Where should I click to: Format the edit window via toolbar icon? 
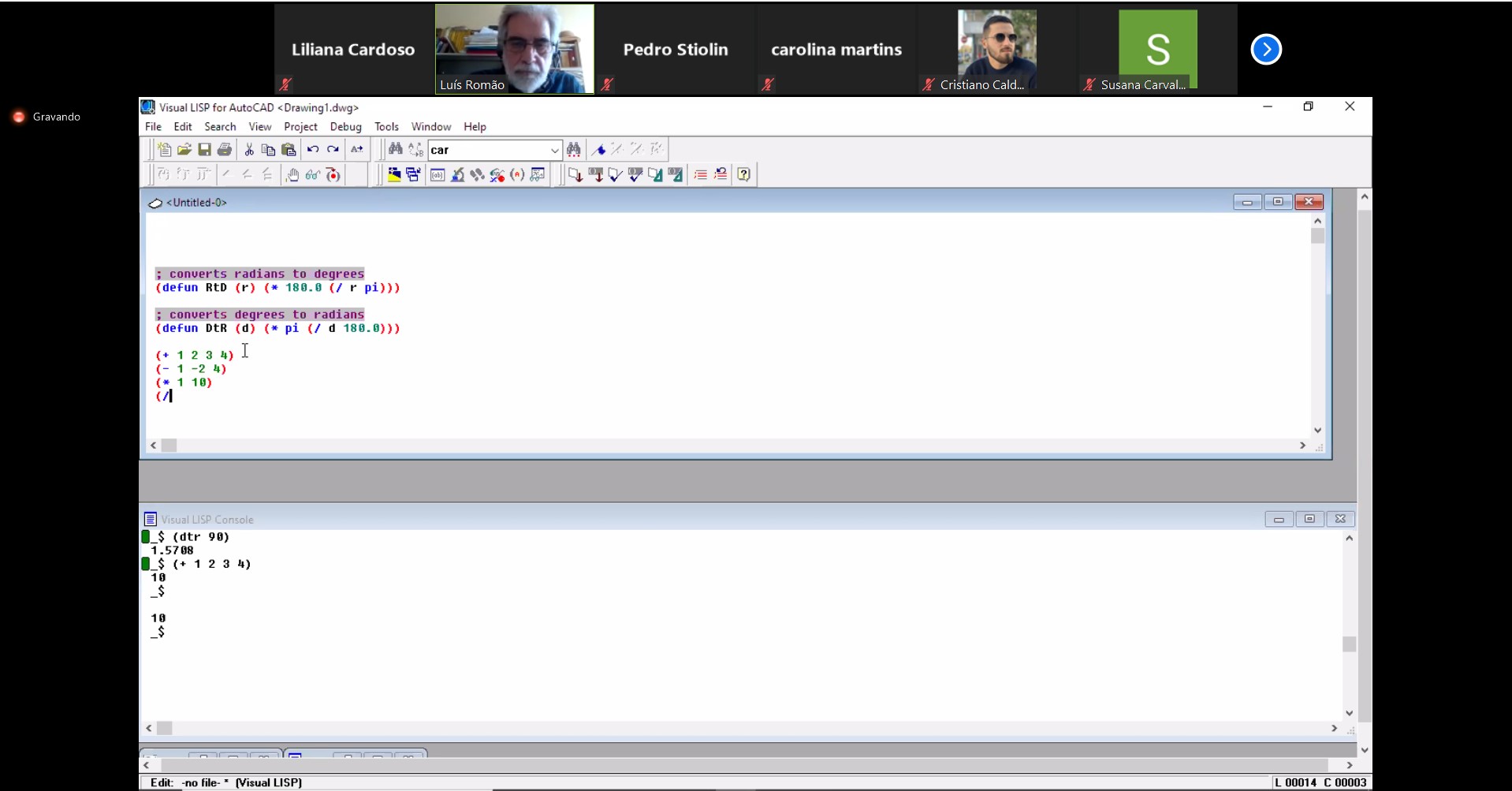[655, 175]
